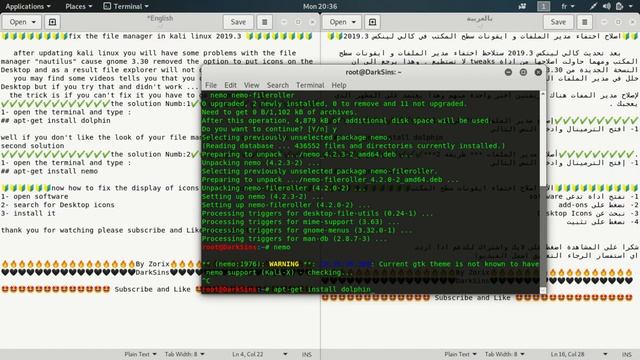Save the English document in left editor
Image resolution: width=640 pixels, height=360 pixels.
coord(238,22)
